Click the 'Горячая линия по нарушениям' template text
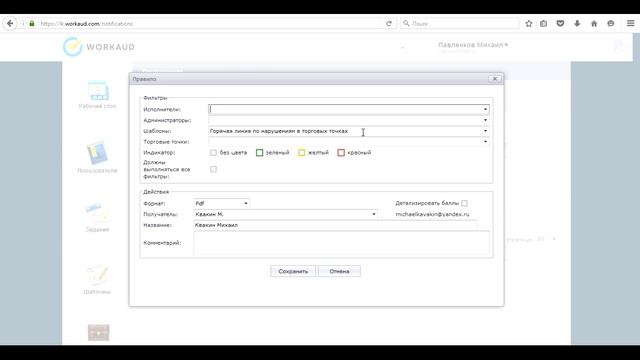 point(279,131)
